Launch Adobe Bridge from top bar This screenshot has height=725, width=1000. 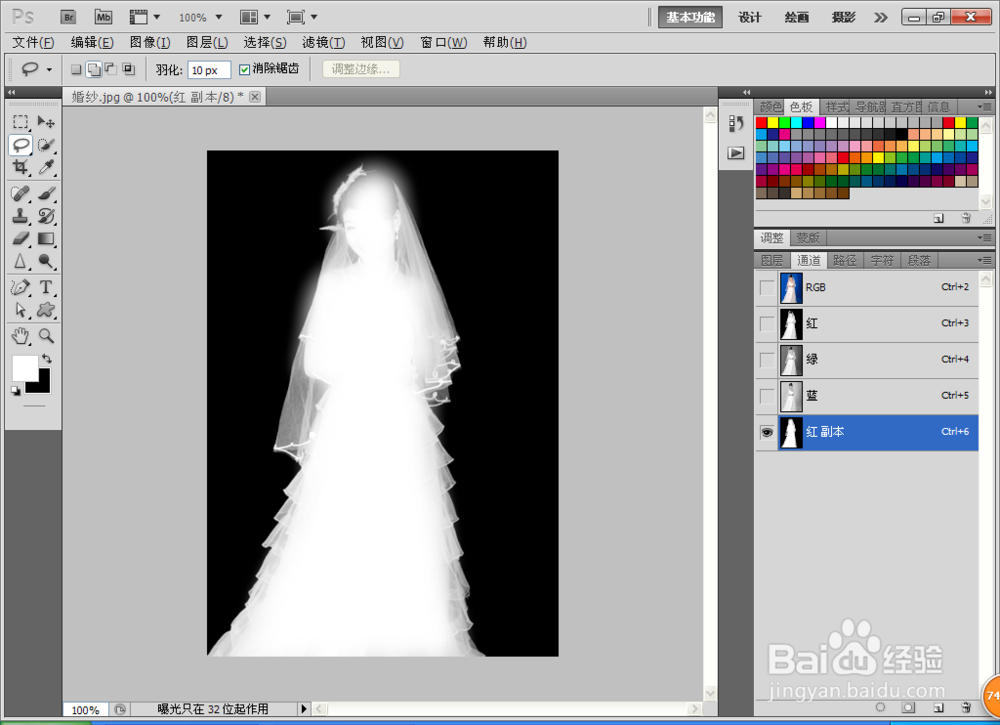click(x=68, y=17)
